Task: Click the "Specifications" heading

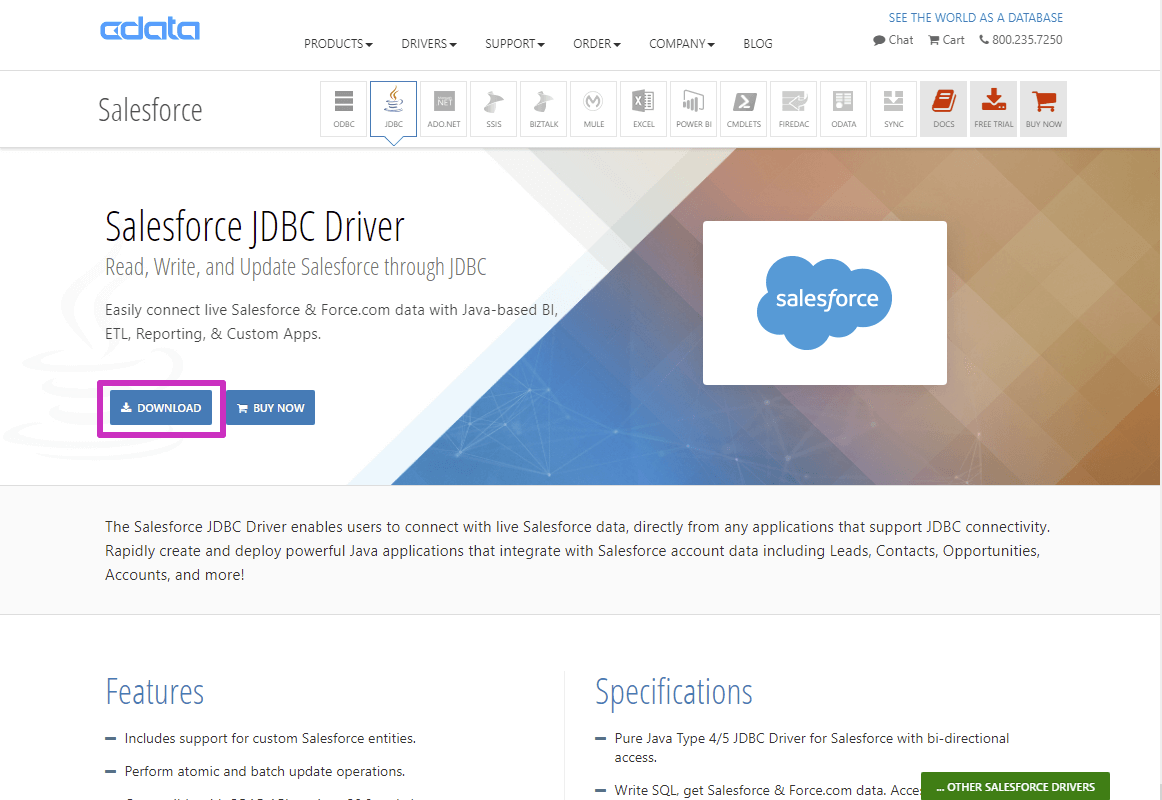Action: 674,692
